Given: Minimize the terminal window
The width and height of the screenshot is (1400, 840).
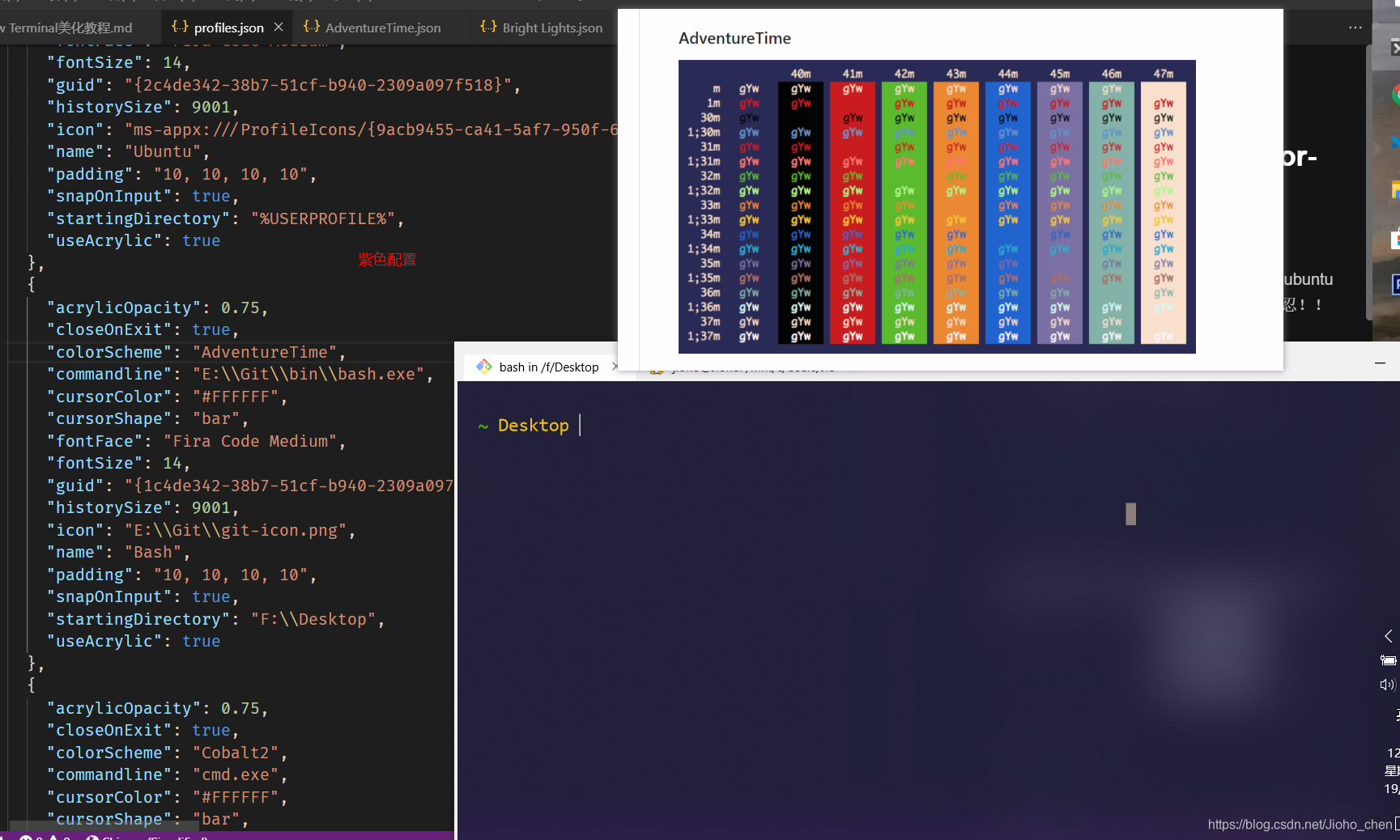Looking at the screenshot, I should point(1380,364).
